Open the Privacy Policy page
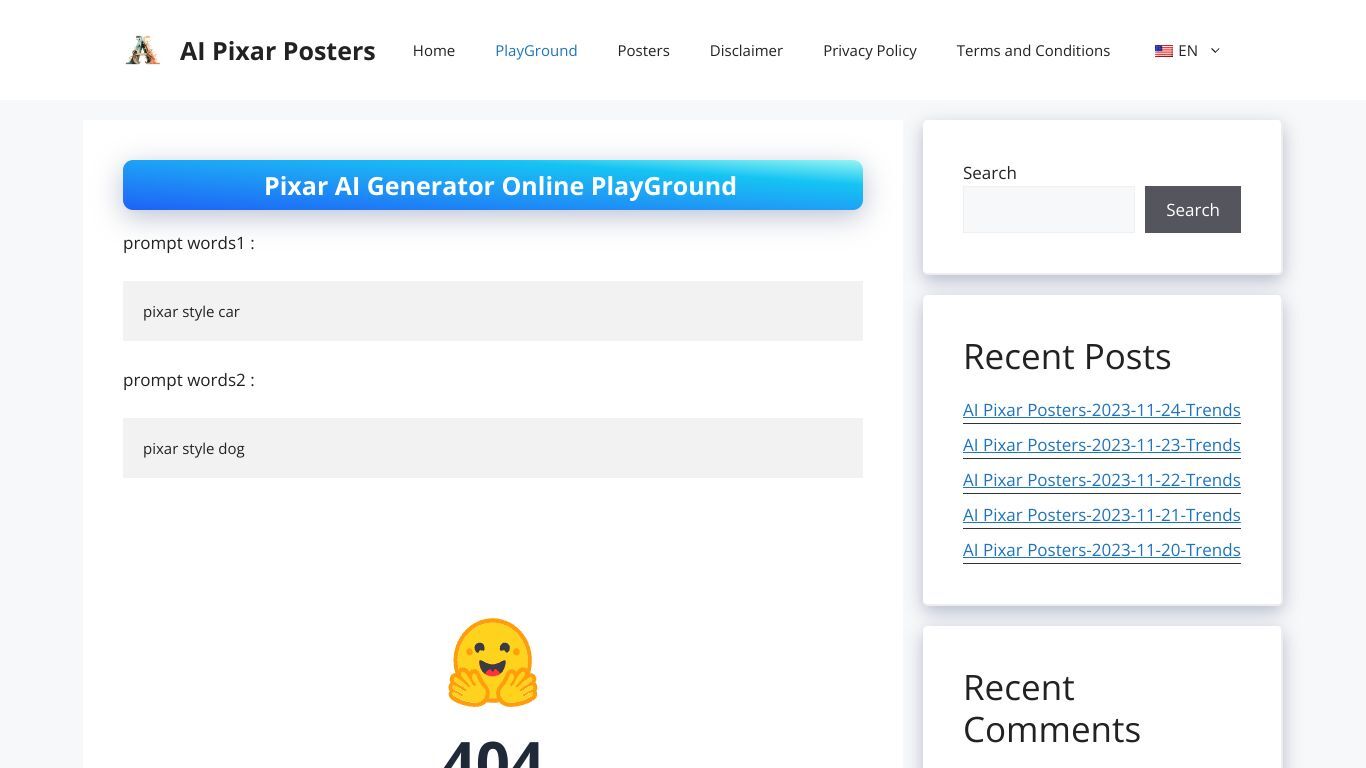This screenshot has width=1366, height=768. 870,50
